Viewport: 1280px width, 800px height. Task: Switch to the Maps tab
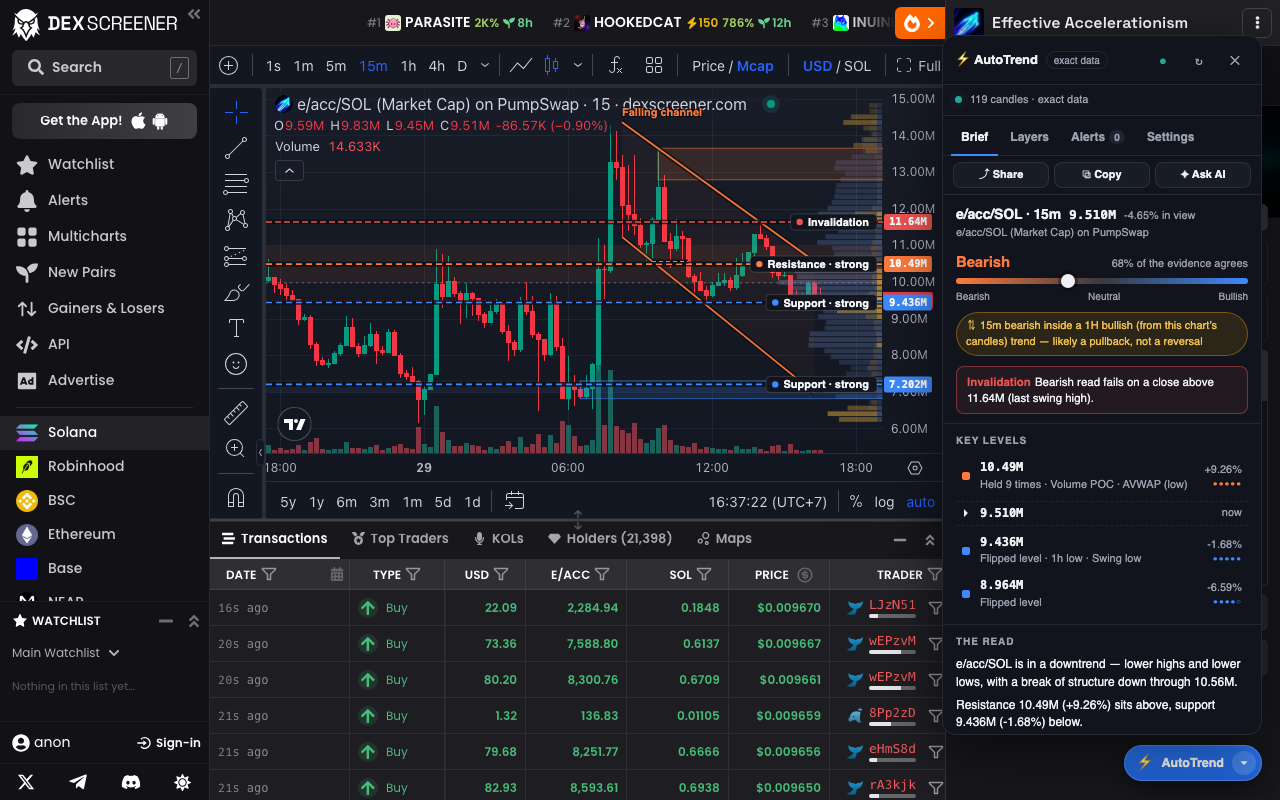pyautogui.click(x=724, y=538)
